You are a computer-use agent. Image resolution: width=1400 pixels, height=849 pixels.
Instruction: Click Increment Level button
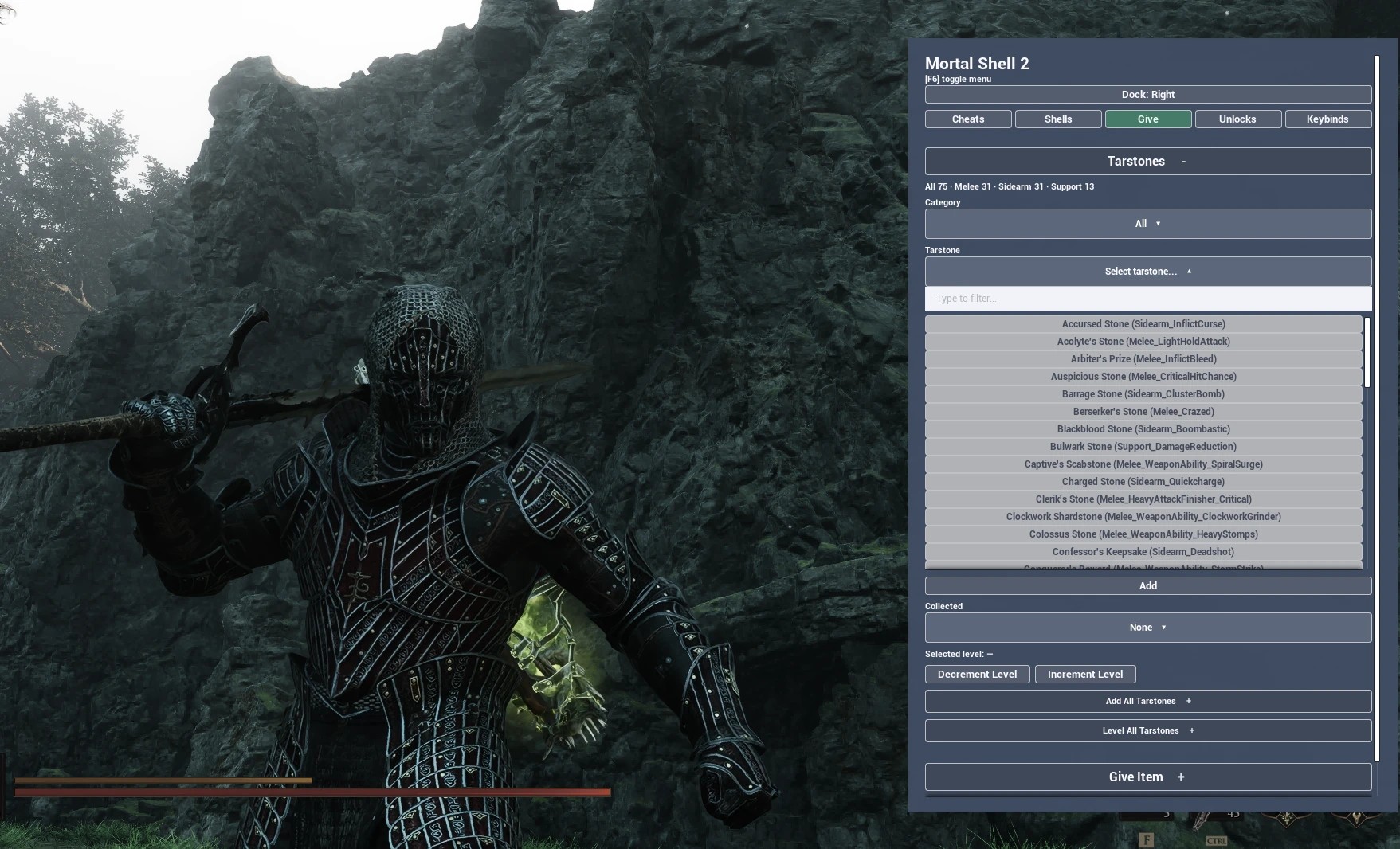pos(1085,675)
